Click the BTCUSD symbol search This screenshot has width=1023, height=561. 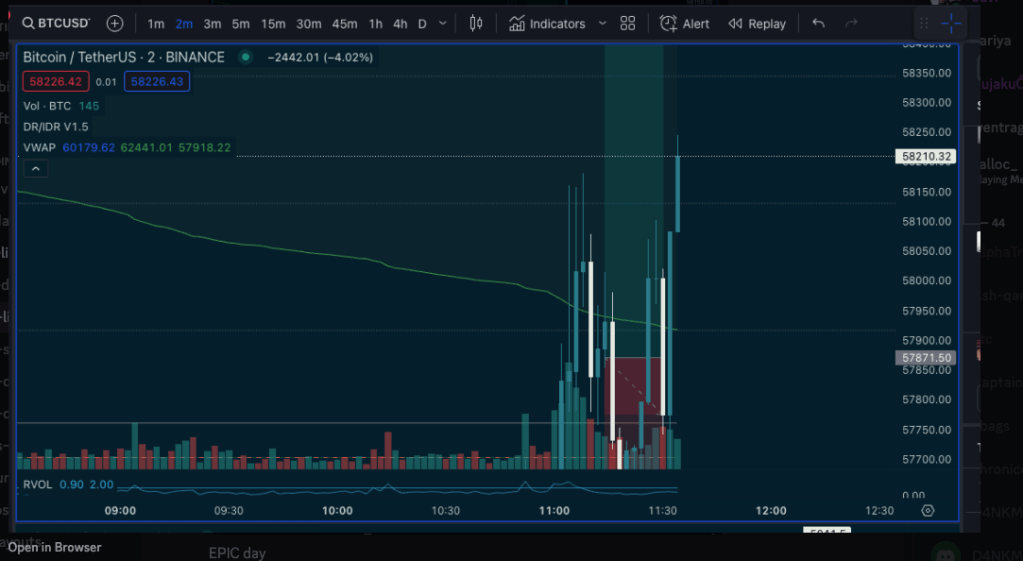56,23
